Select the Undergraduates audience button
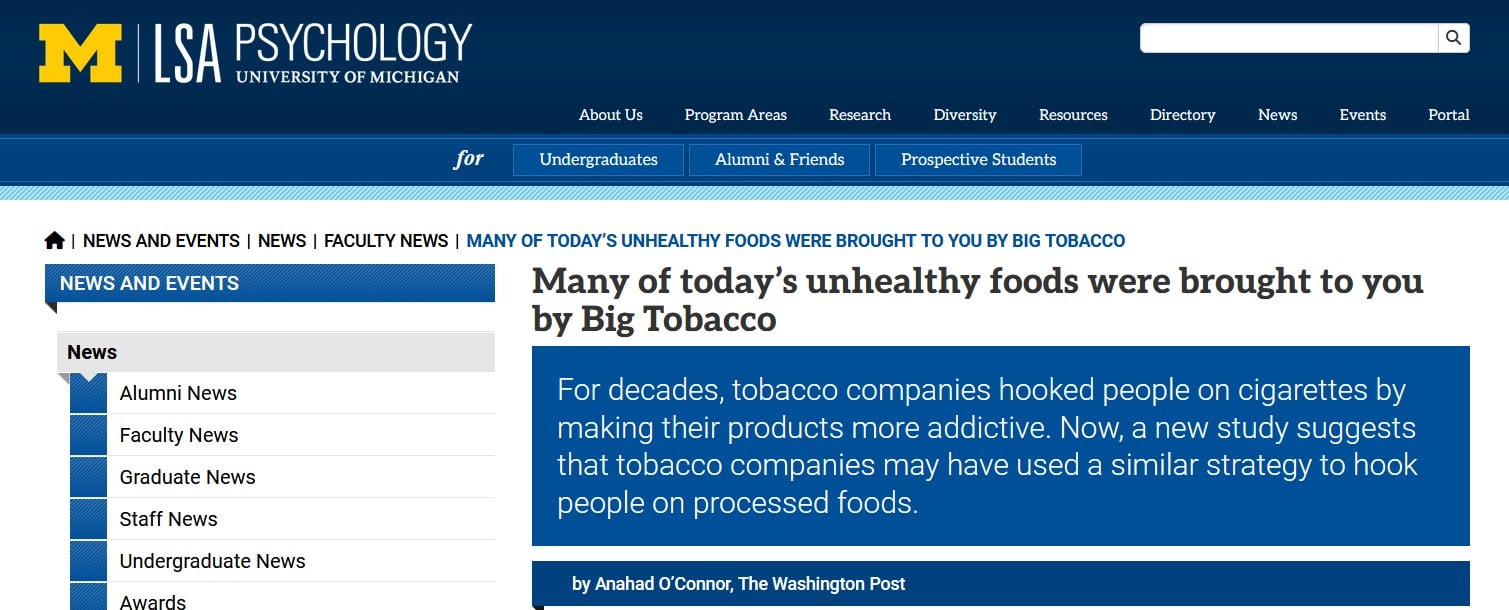Screen dimensions: 1509x610 click(x=598, y=160)
